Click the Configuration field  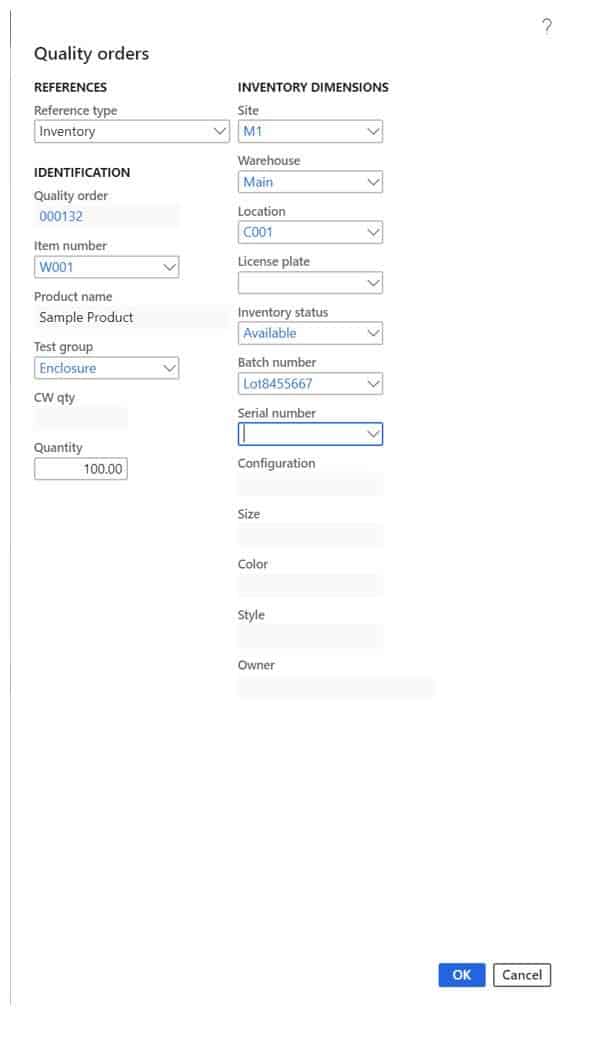coord(310,485)
